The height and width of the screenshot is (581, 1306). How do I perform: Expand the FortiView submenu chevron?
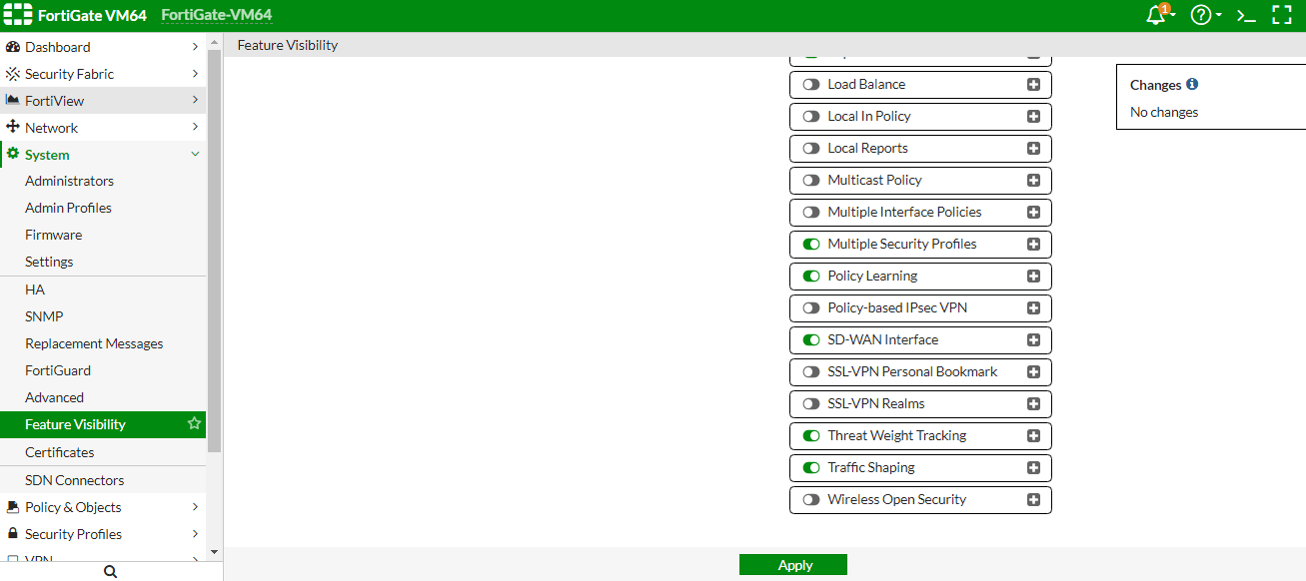point(195,100)
